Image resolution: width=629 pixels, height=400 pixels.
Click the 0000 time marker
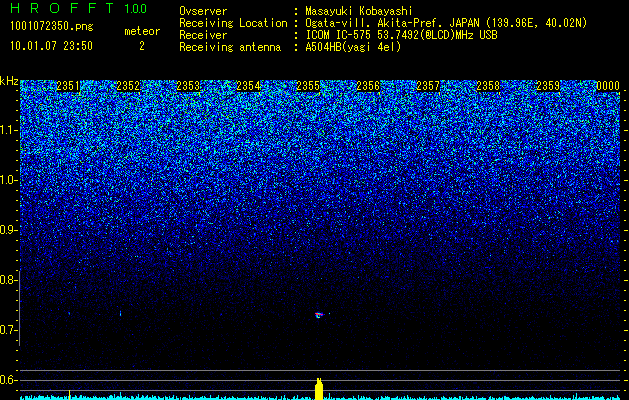pos(608,86)
